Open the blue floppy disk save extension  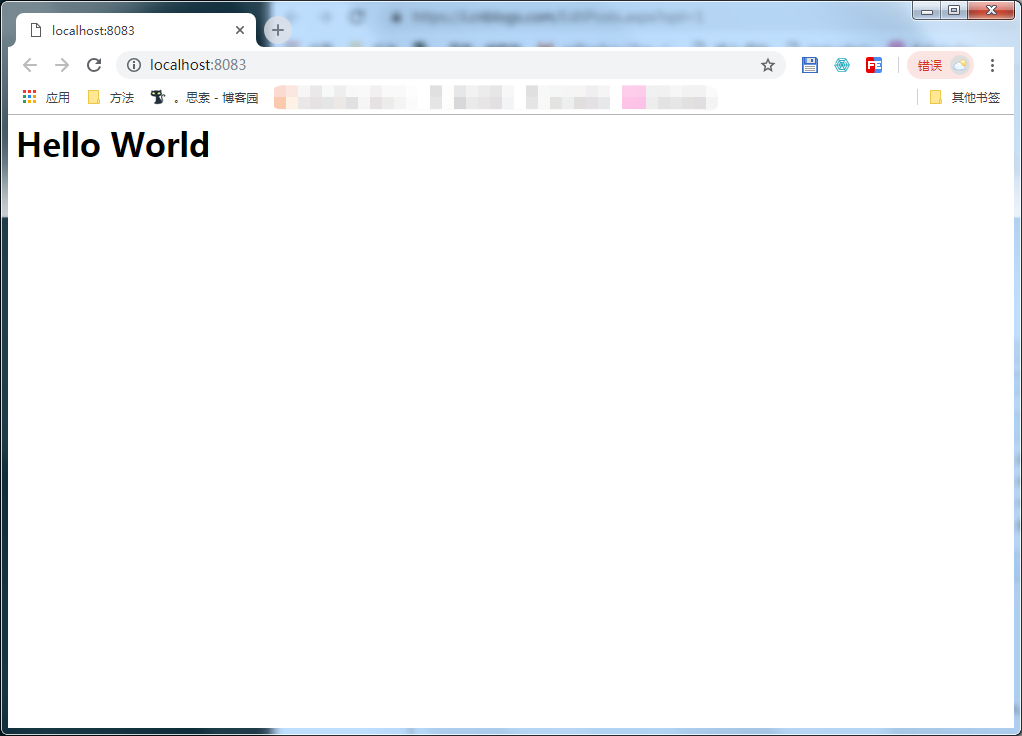[810, 65]
